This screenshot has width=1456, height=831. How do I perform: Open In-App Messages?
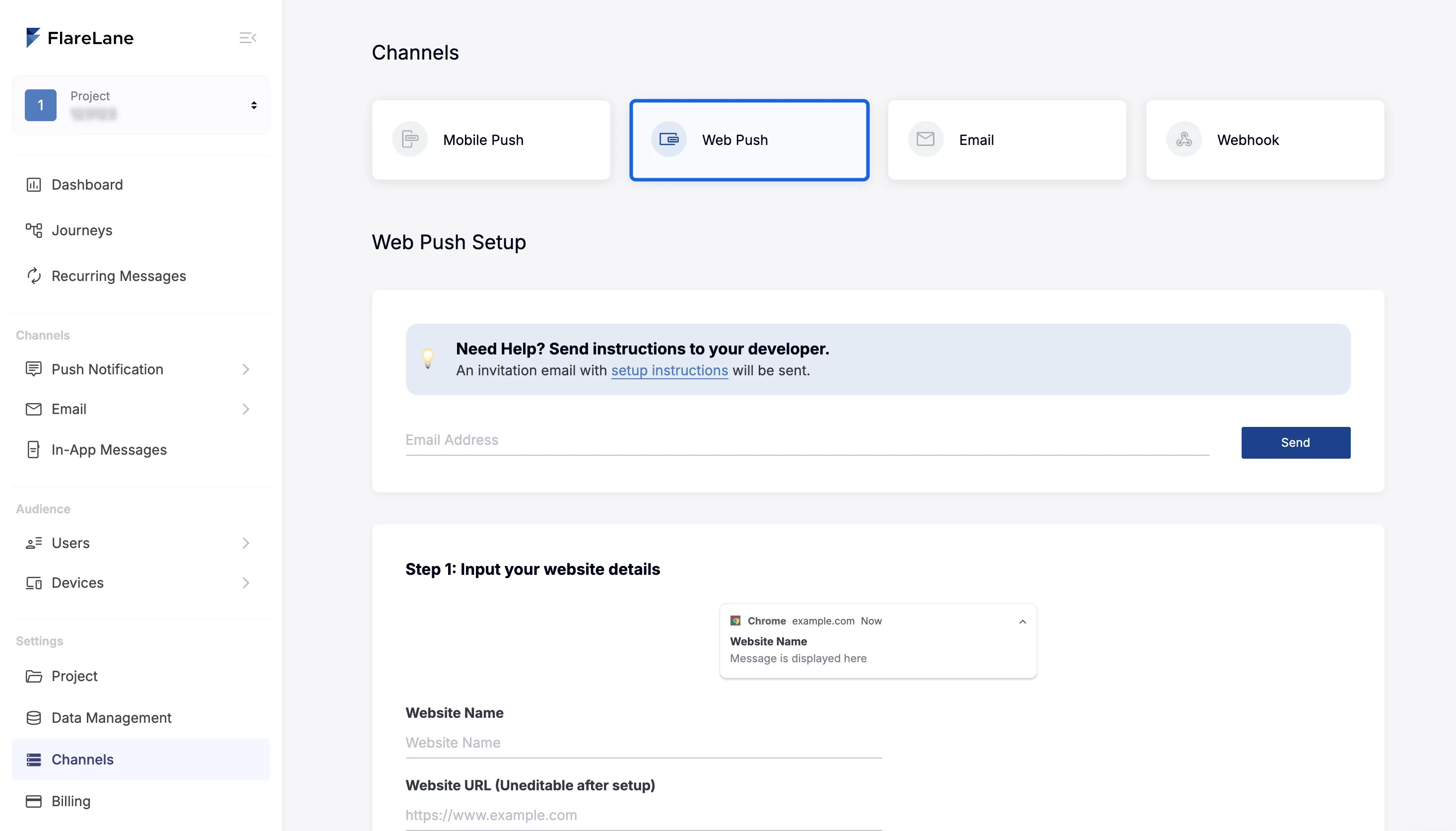(140, 450)
